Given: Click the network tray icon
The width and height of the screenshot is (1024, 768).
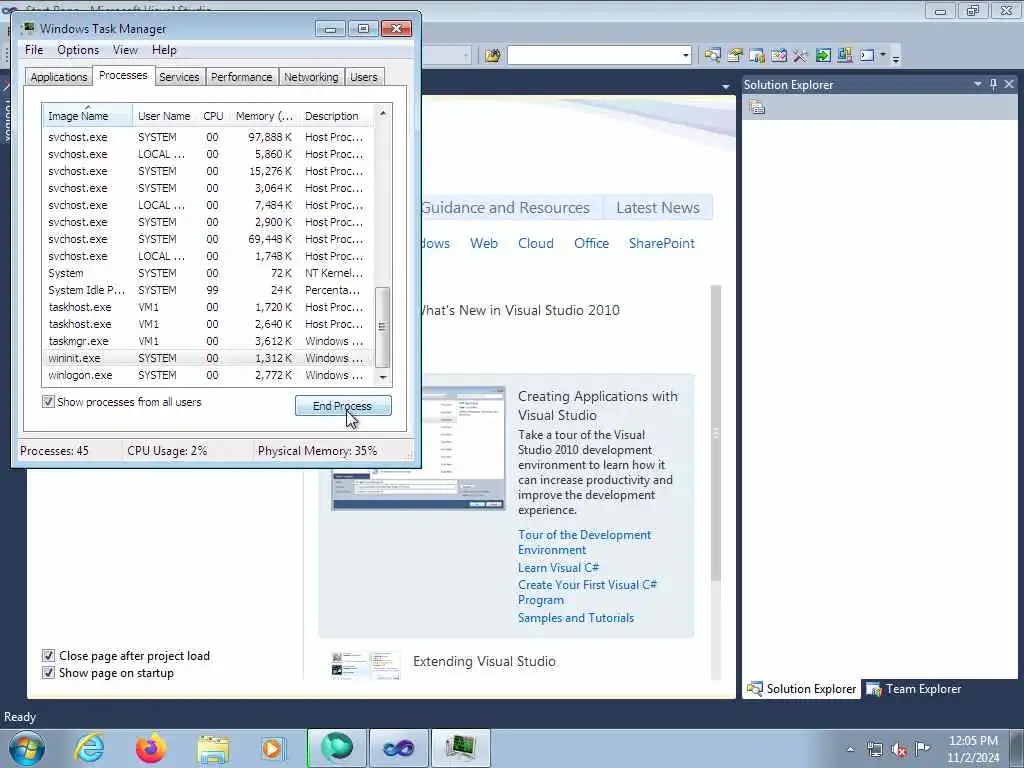Looking at the screenshot, I should coord(874,749).
